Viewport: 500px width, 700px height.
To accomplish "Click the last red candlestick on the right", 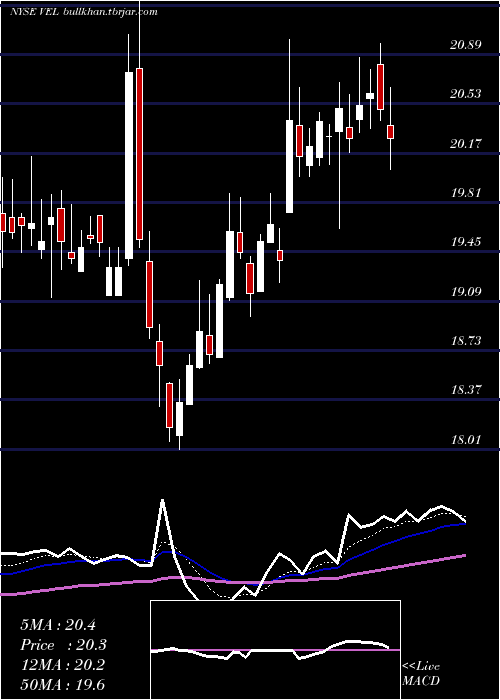I will click(391, 132).
